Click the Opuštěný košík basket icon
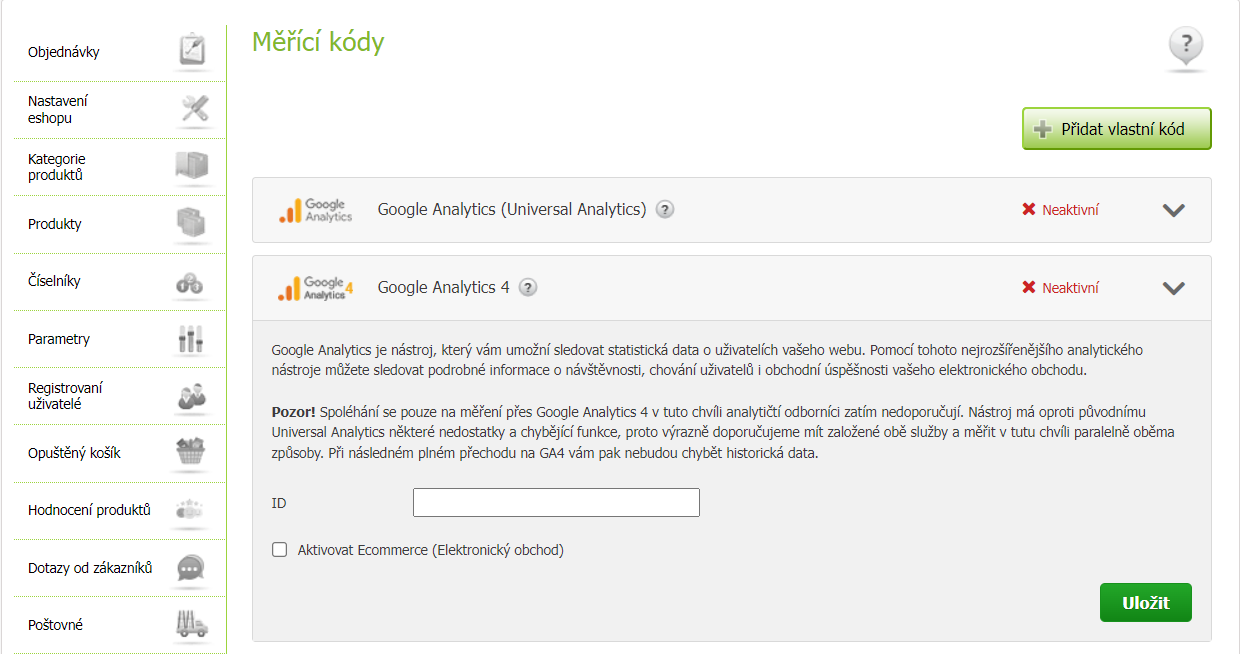This screenshot has width=1240, height=654. pos(190,453)
